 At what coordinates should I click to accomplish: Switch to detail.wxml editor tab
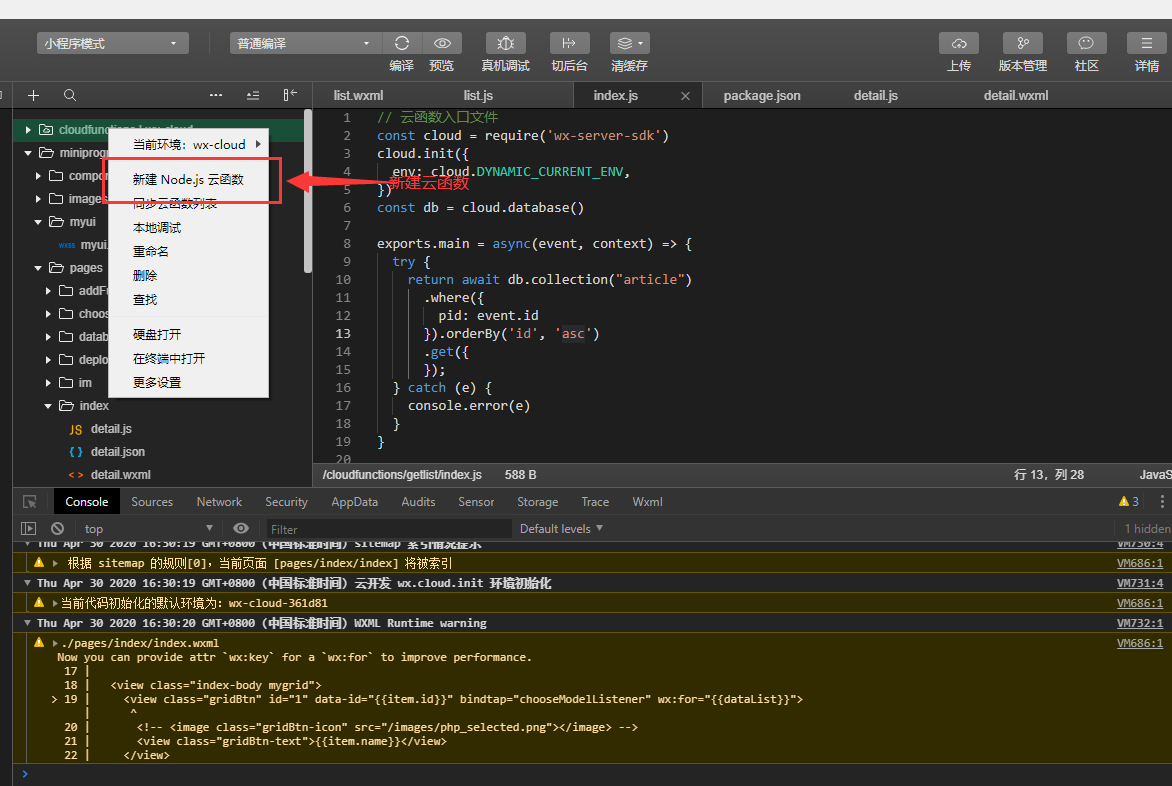pos(1016,96)
